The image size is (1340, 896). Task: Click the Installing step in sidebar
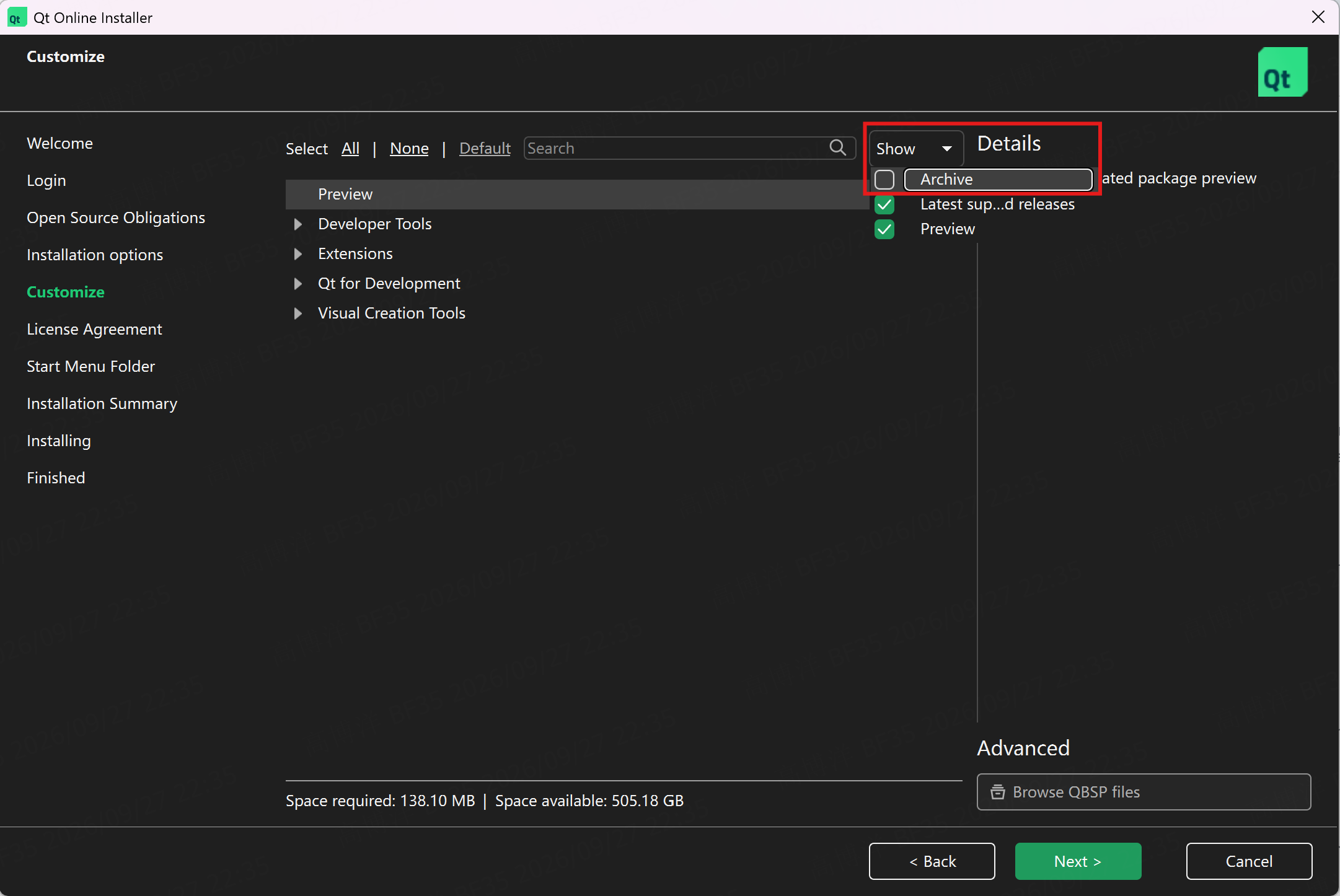(x=58, y=441)
